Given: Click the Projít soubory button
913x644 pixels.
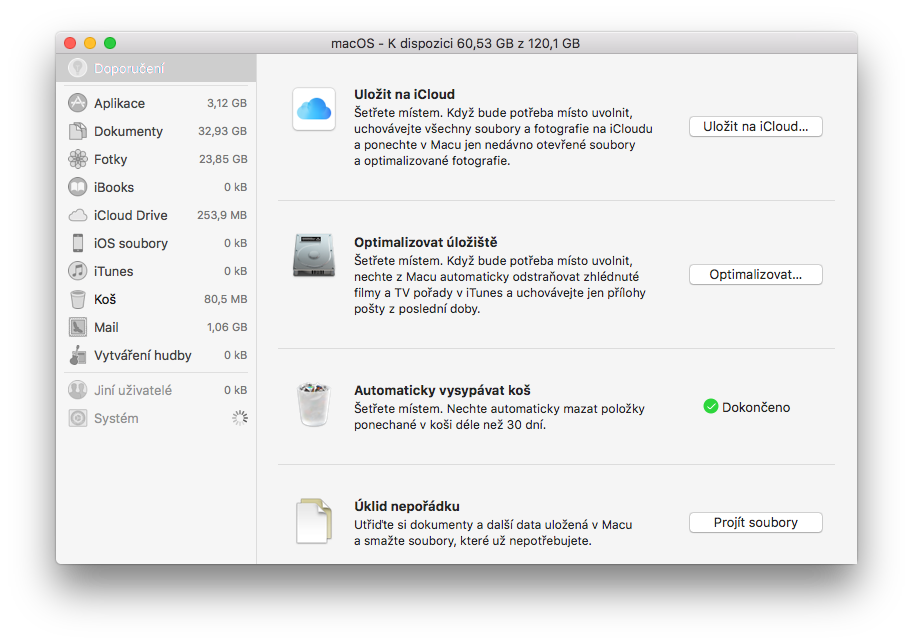Looking at the screenshot, I should pyautogui.click(x=755, y=523).
